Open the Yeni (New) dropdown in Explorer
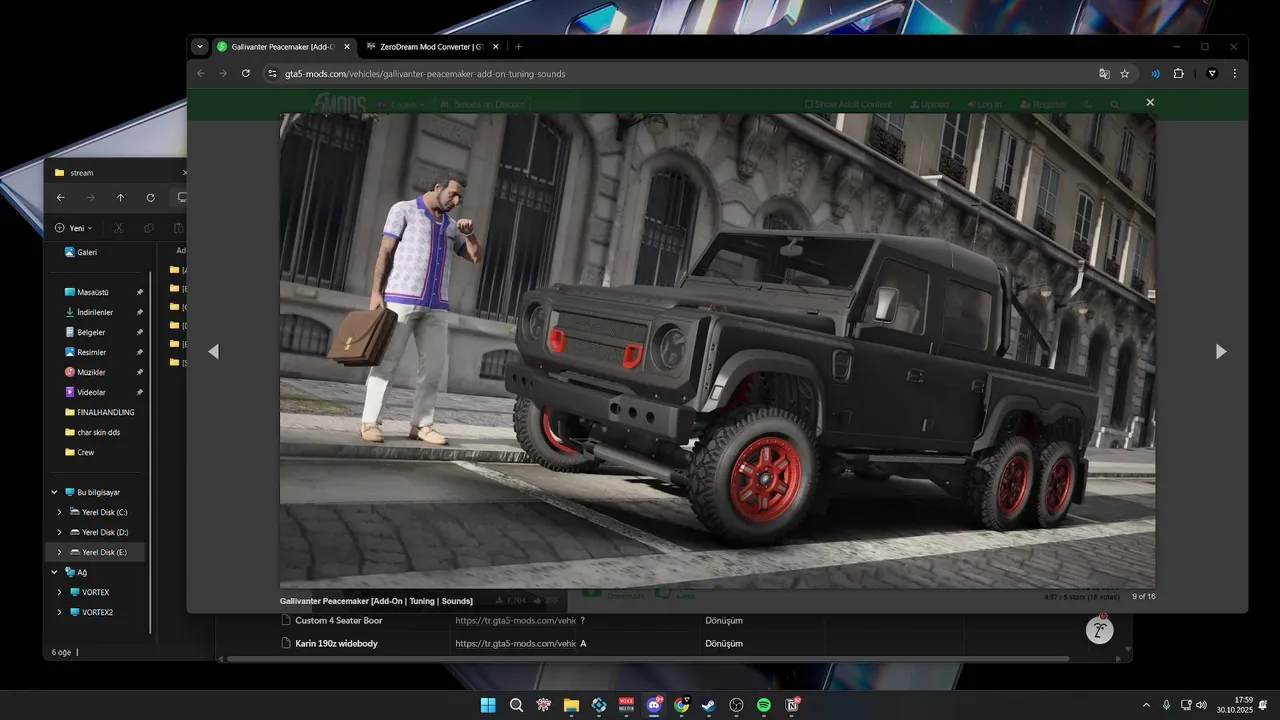Screen dimensions: 1280x720 tap(74, 228)
